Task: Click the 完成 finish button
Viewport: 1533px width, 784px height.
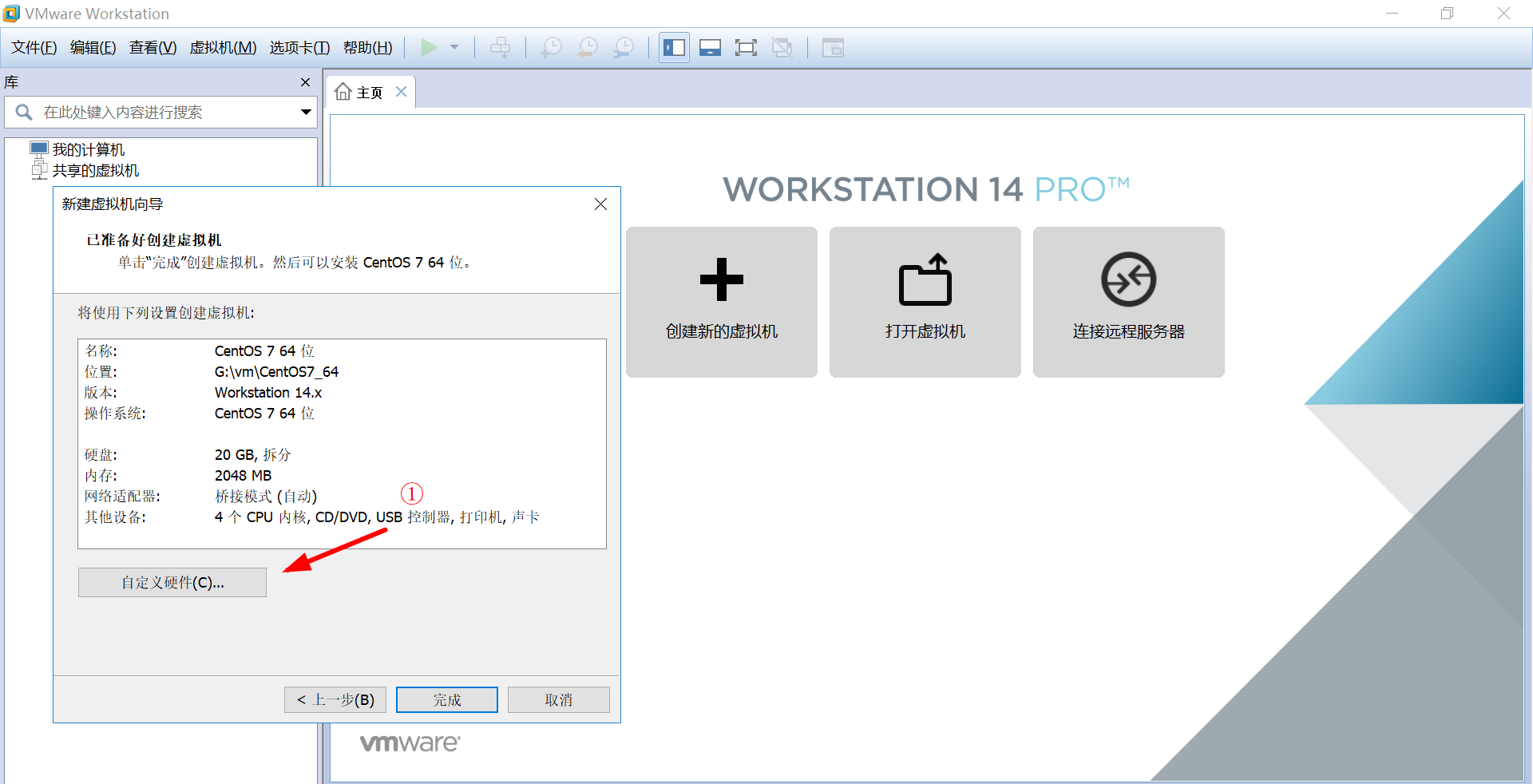Action: coord(447,700)
